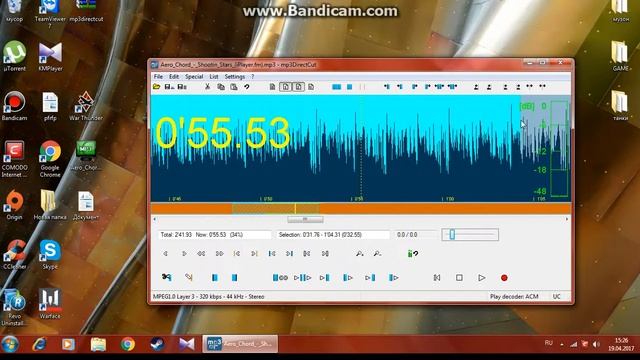Open a file with the folder icon
Viewport: 640px width, 360px height.
click(x=156, y=87)
